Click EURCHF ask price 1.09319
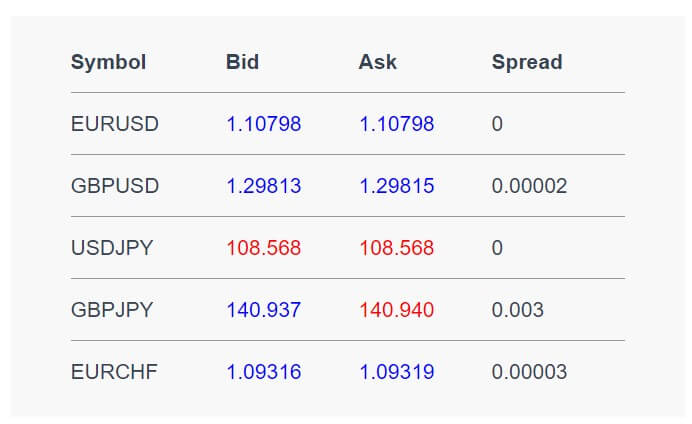This screenshot has height=424, width=692. [x=397, y=372]
